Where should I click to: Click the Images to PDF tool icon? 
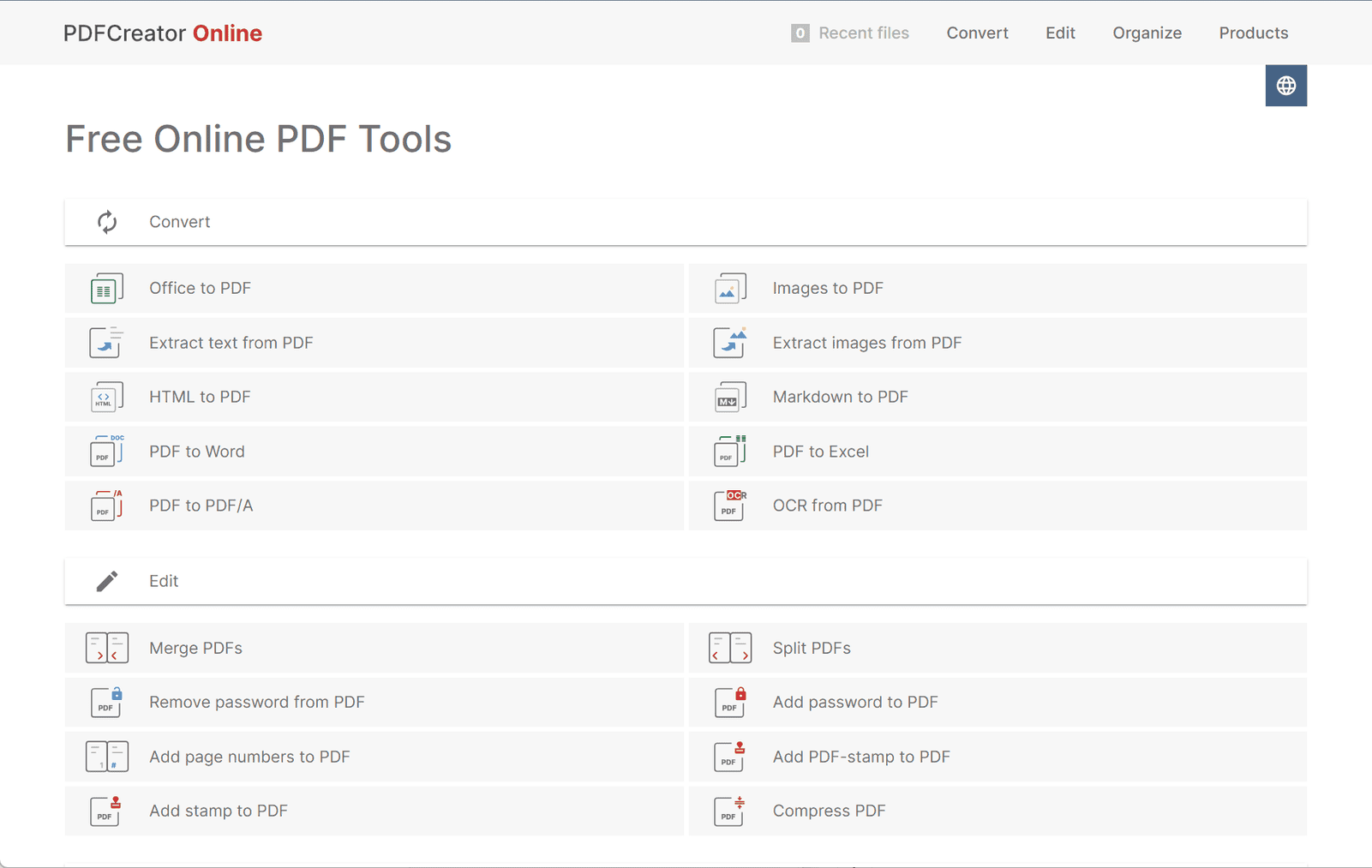(728, 288)
